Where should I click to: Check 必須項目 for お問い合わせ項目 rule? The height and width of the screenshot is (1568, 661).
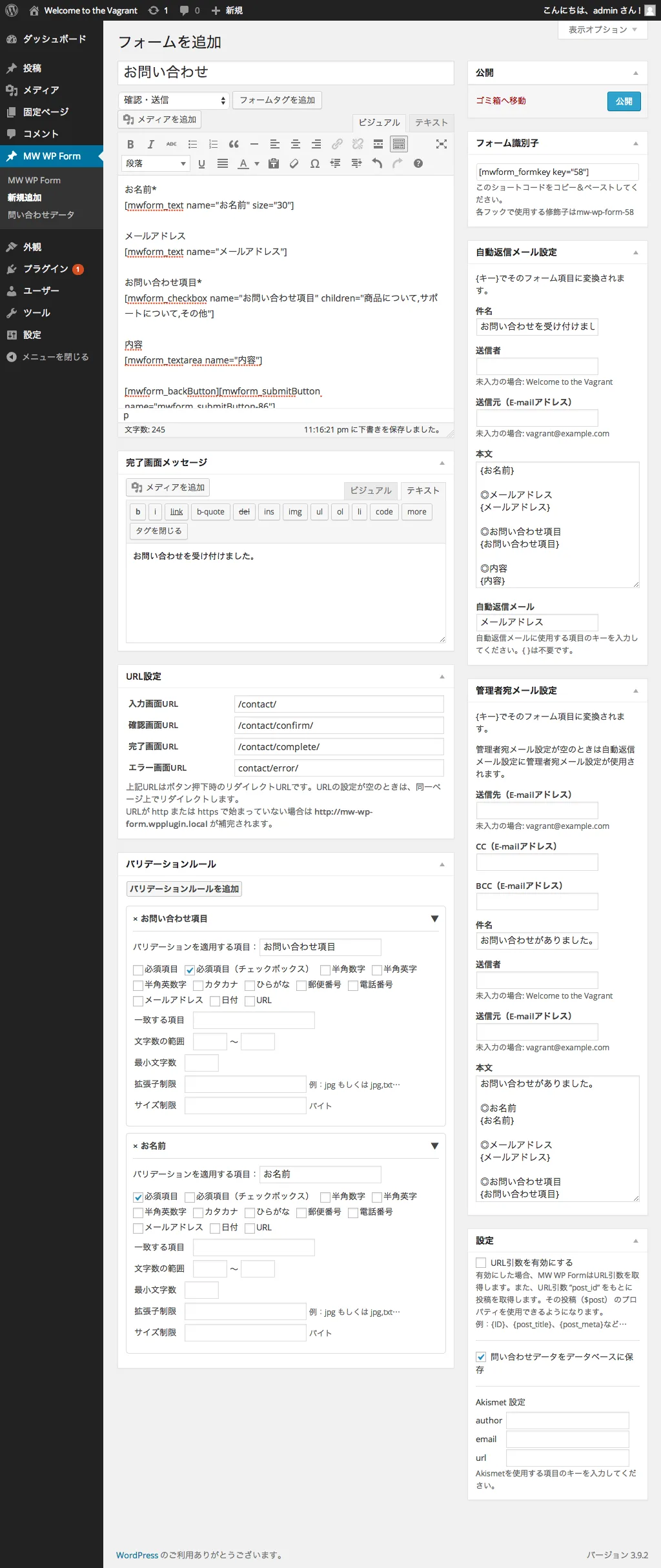(x=138, y=970)
